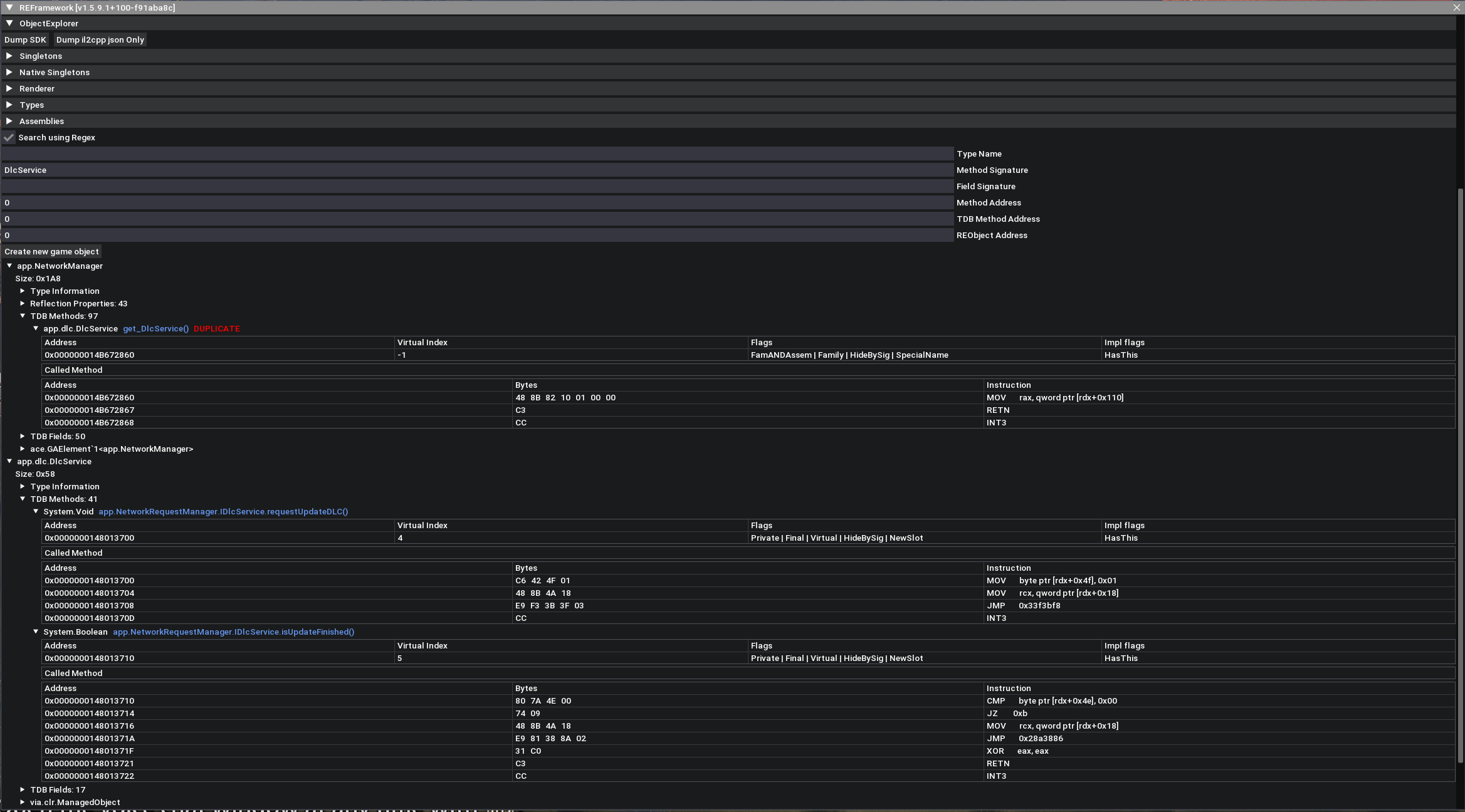
Task: Expand the Singletons tree node
Action: pos(9,56)
